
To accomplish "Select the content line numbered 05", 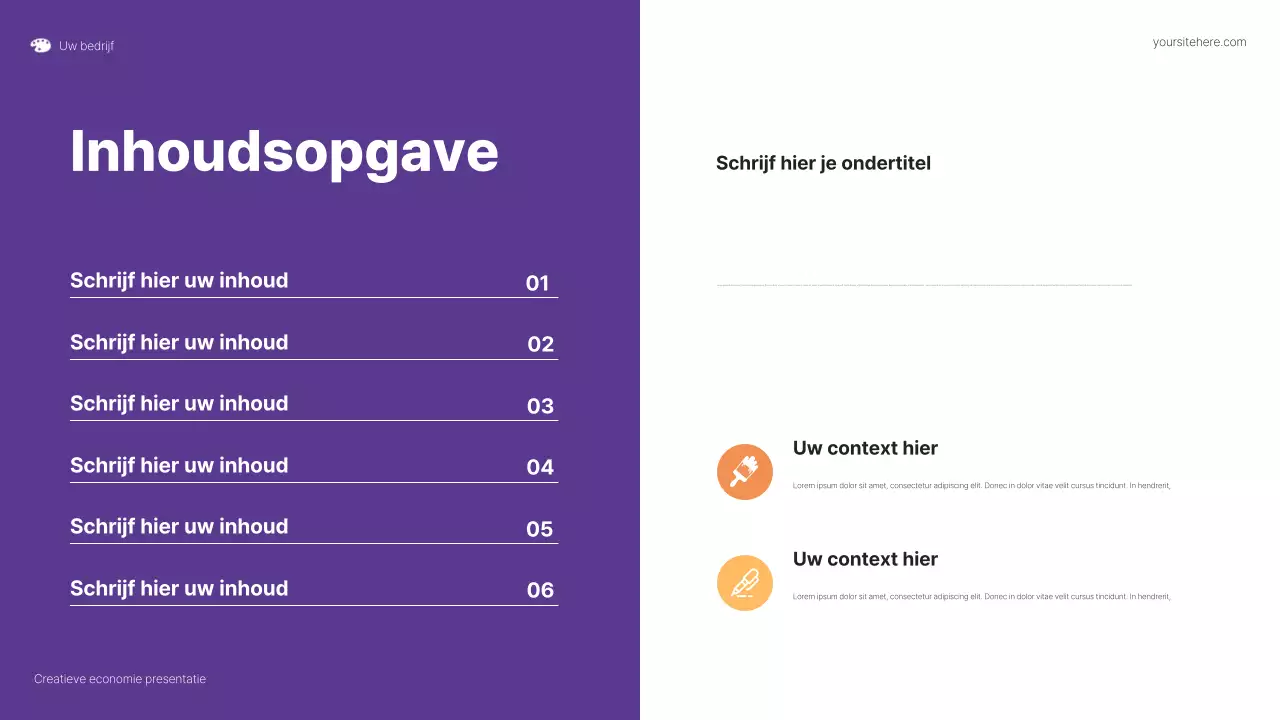I will click(179, 527).
